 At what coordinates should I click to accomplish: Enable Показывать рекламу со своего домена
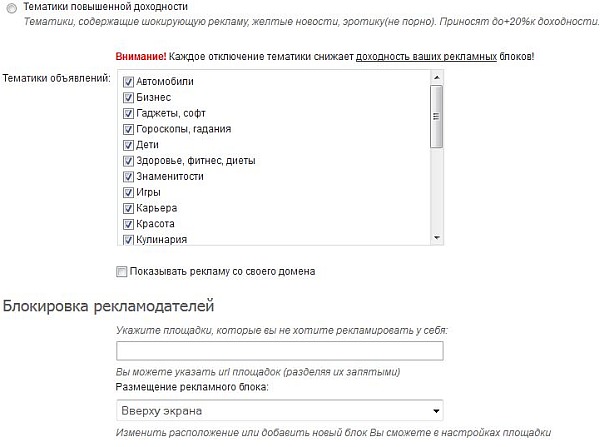(122, 271)
